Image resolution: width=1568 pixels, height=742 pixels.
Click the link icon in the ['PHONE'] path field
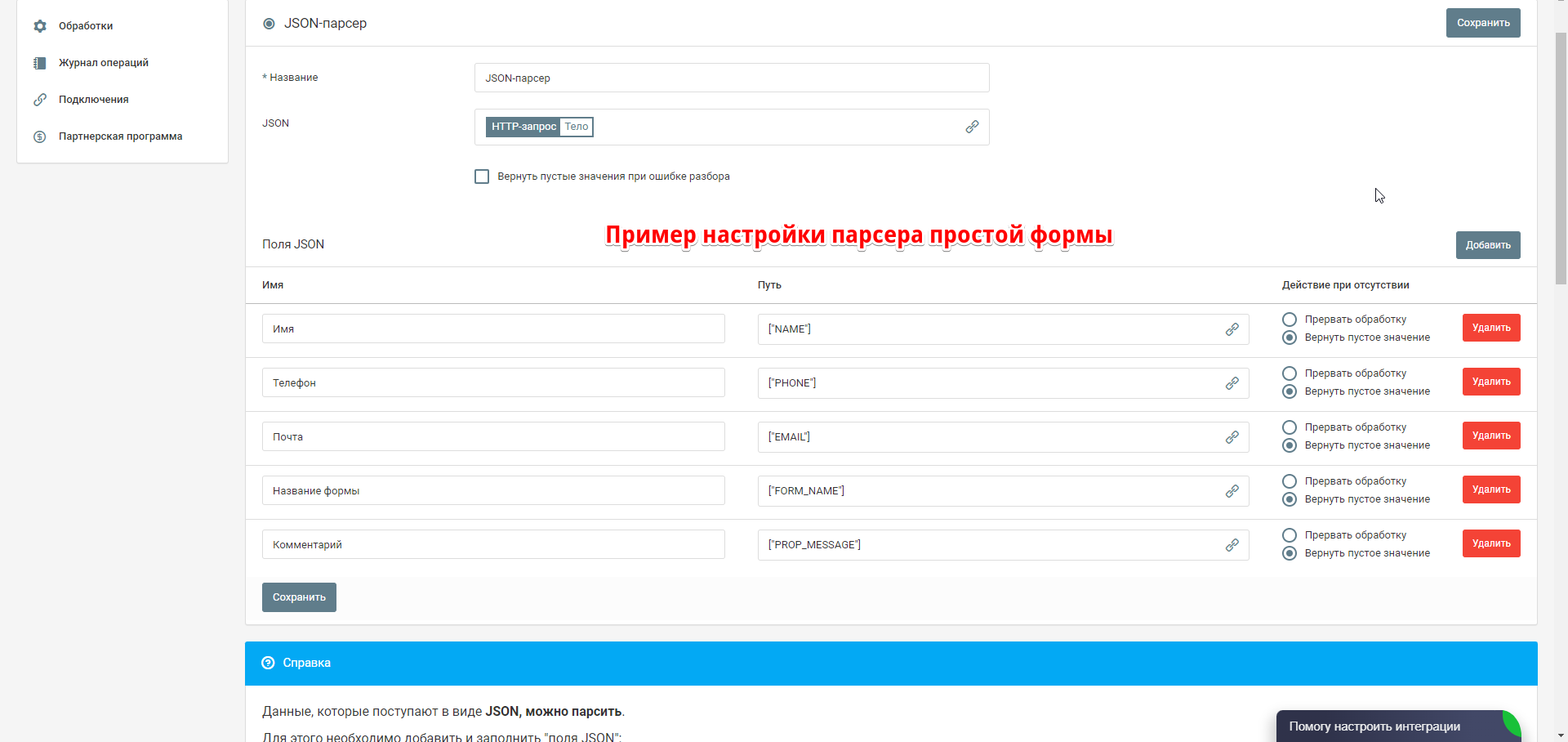coord(1232,383)
